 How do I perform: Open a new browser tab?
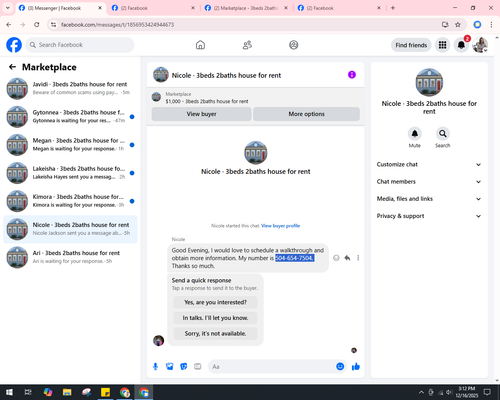393,8
